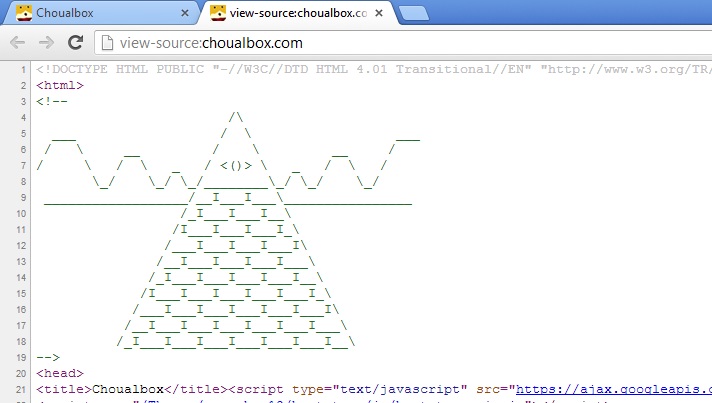The height and width of the screenshot is (403, 712).
Task: Close the view-source:choualbox tab
Action: click(379, 13)
